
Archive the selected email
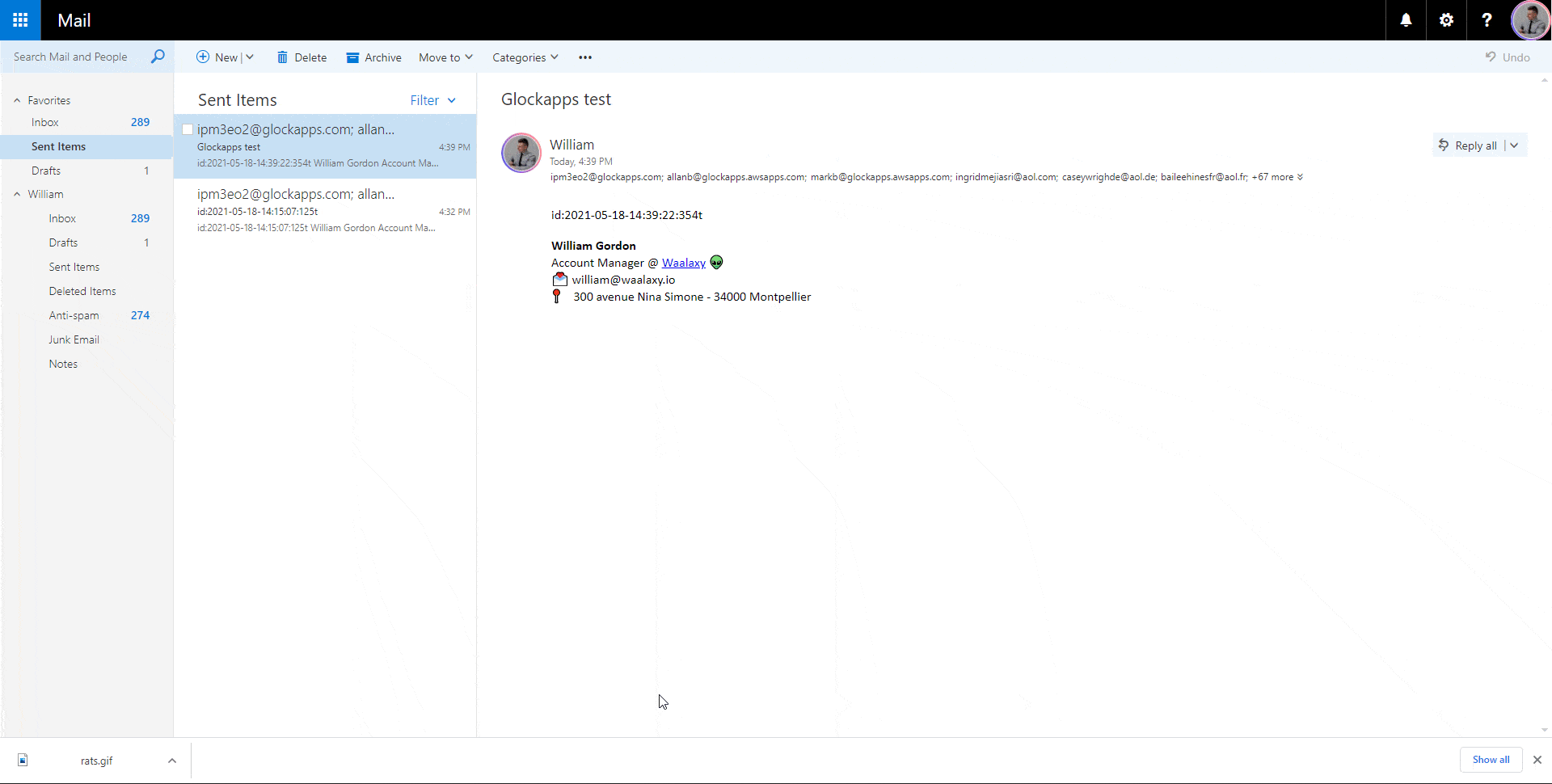(373, 57)
